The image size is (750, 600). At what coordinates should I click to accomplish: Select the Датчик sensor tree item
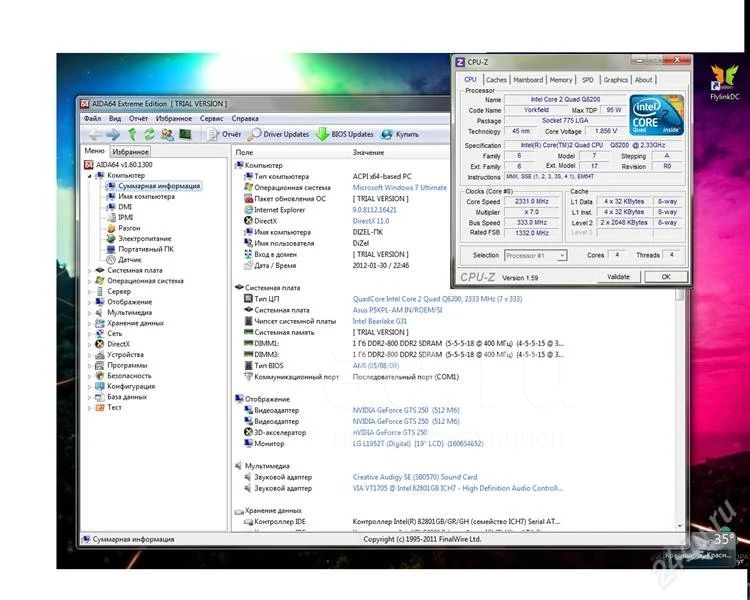(x=129, y=259)
